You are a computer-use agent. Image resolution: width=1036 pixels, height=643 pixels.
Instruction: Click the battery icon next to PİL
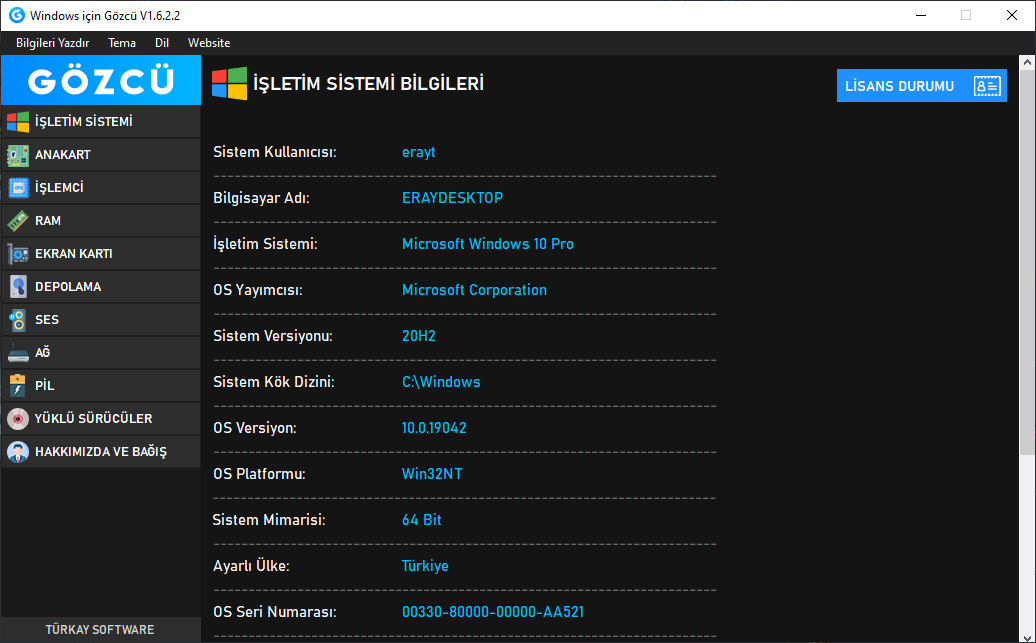click(18, 386)
